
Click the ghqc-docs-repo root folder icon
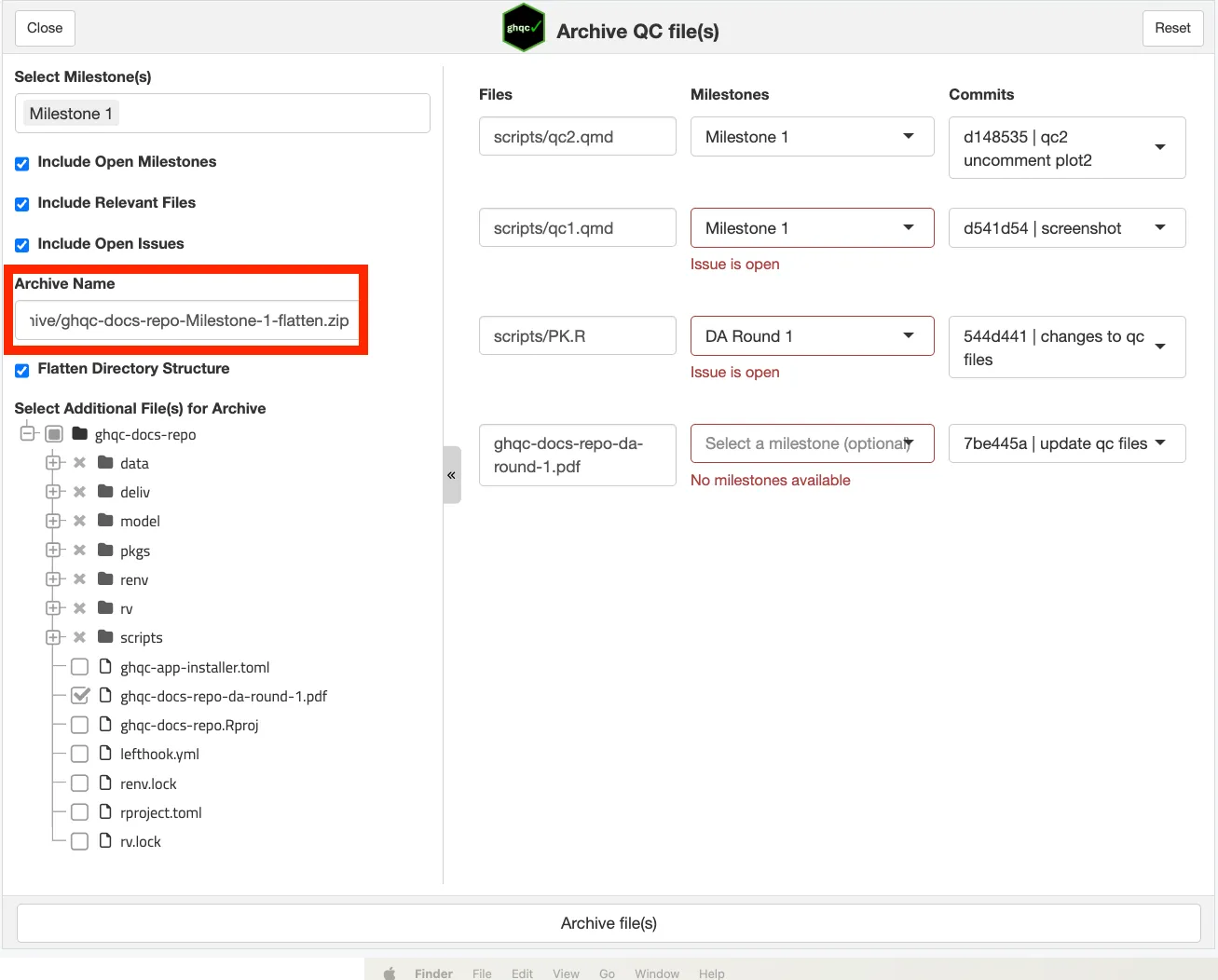point(80,434)
